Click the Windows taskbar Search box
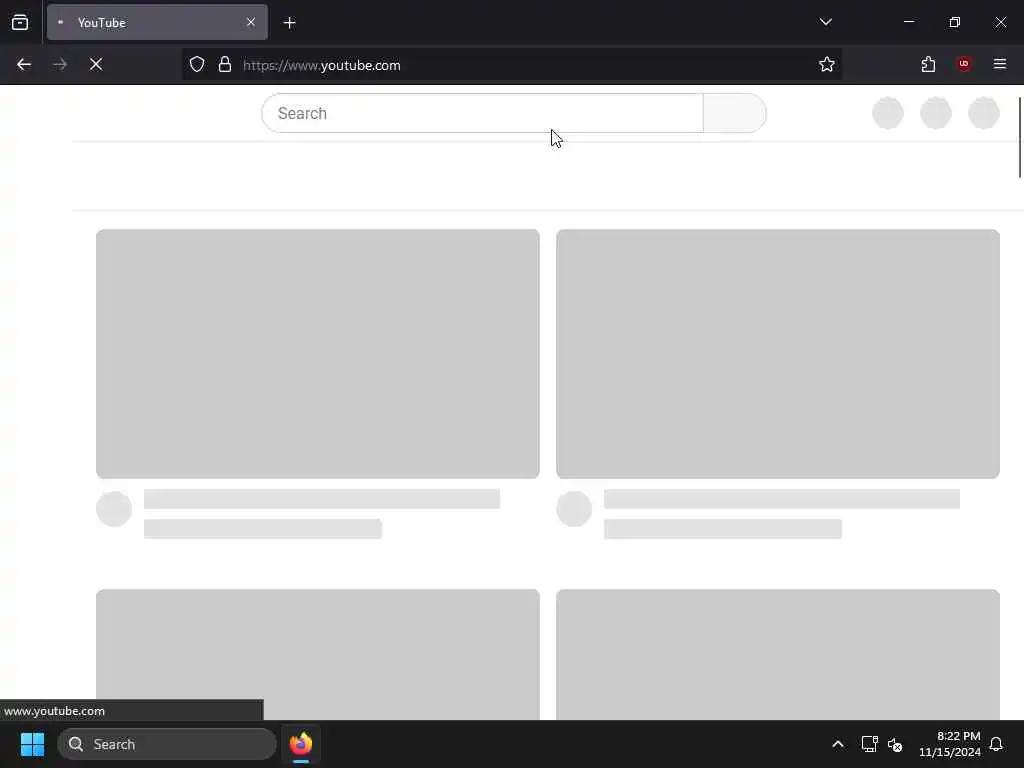This screenshot has height=768, width=1024. [x=167, y=744]
